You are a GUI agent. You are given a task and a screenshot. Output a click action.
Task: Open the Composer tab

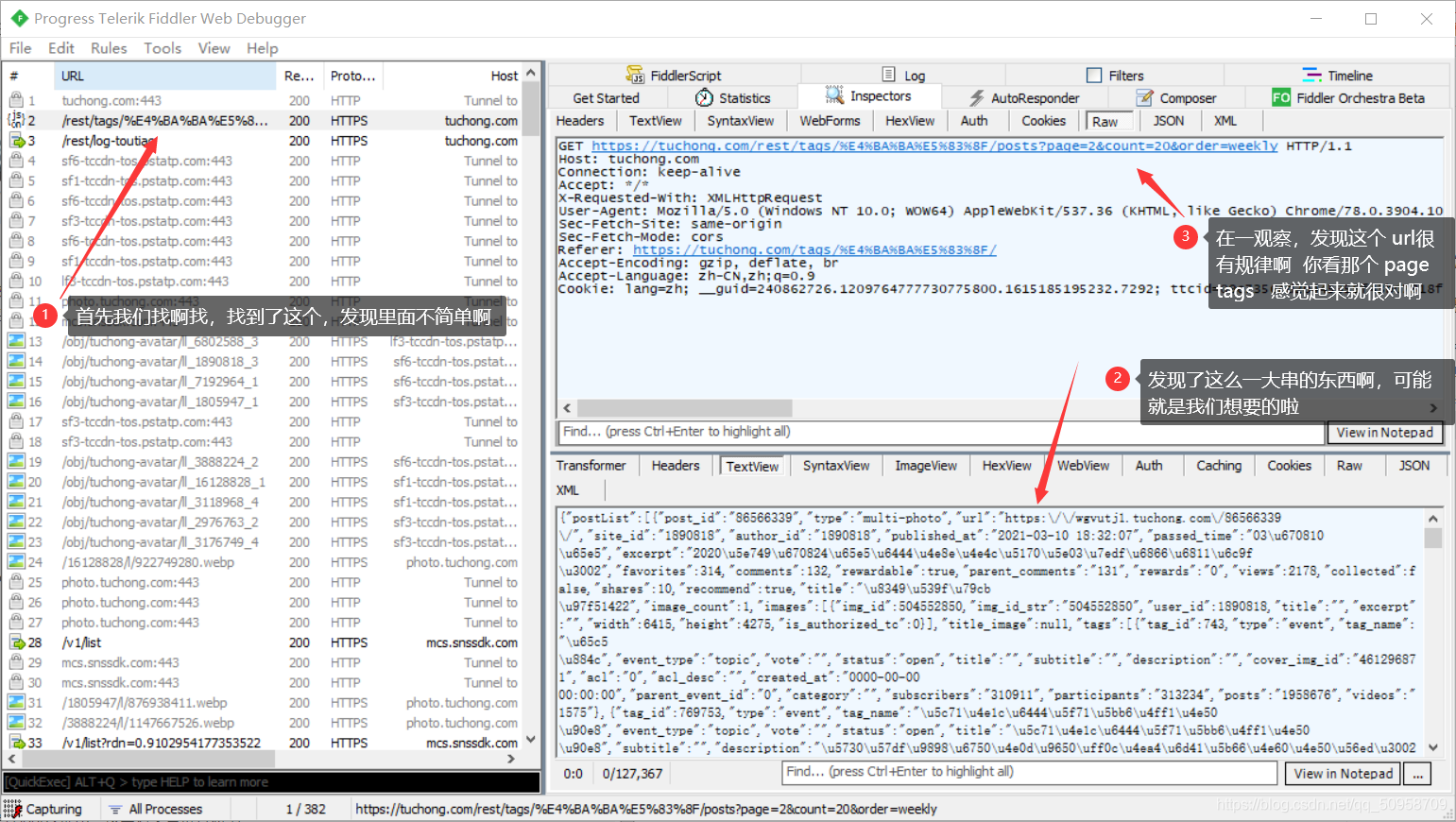point(1175,98)
